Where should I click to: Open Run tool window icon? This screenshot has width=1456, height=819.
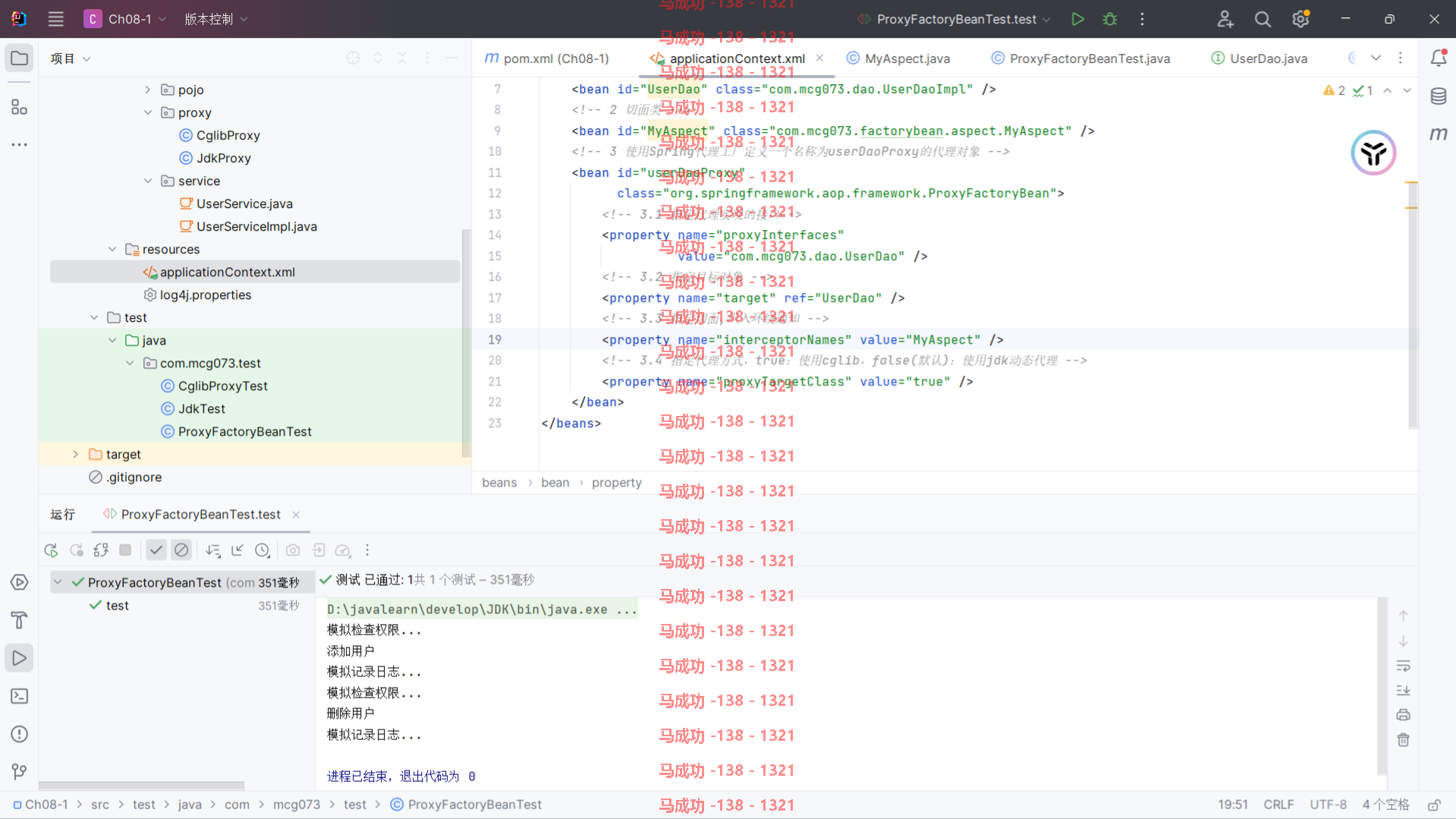[x=20, y=658]
